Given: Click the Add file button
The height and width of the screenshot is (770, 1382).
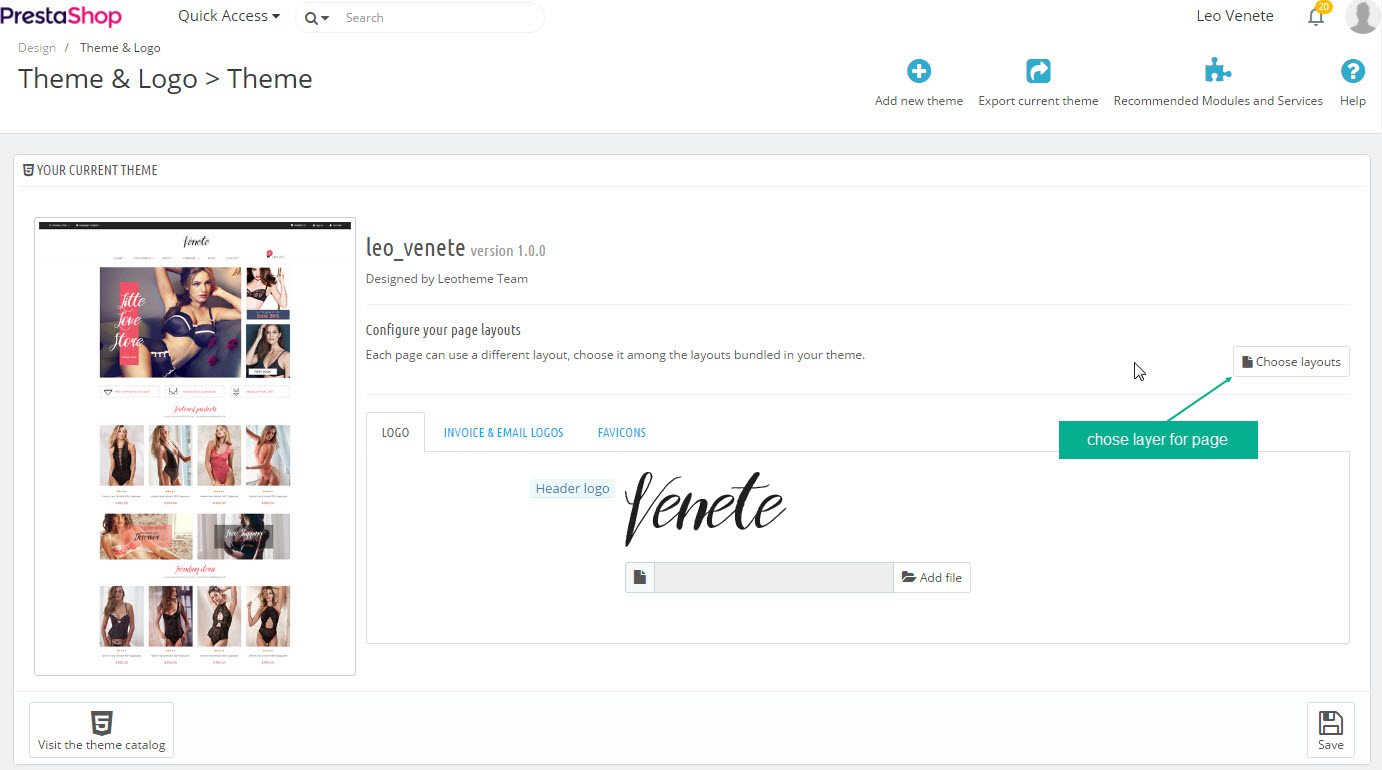Looking at the screenshot, I should pyautogui.click(x=931, y=578).
